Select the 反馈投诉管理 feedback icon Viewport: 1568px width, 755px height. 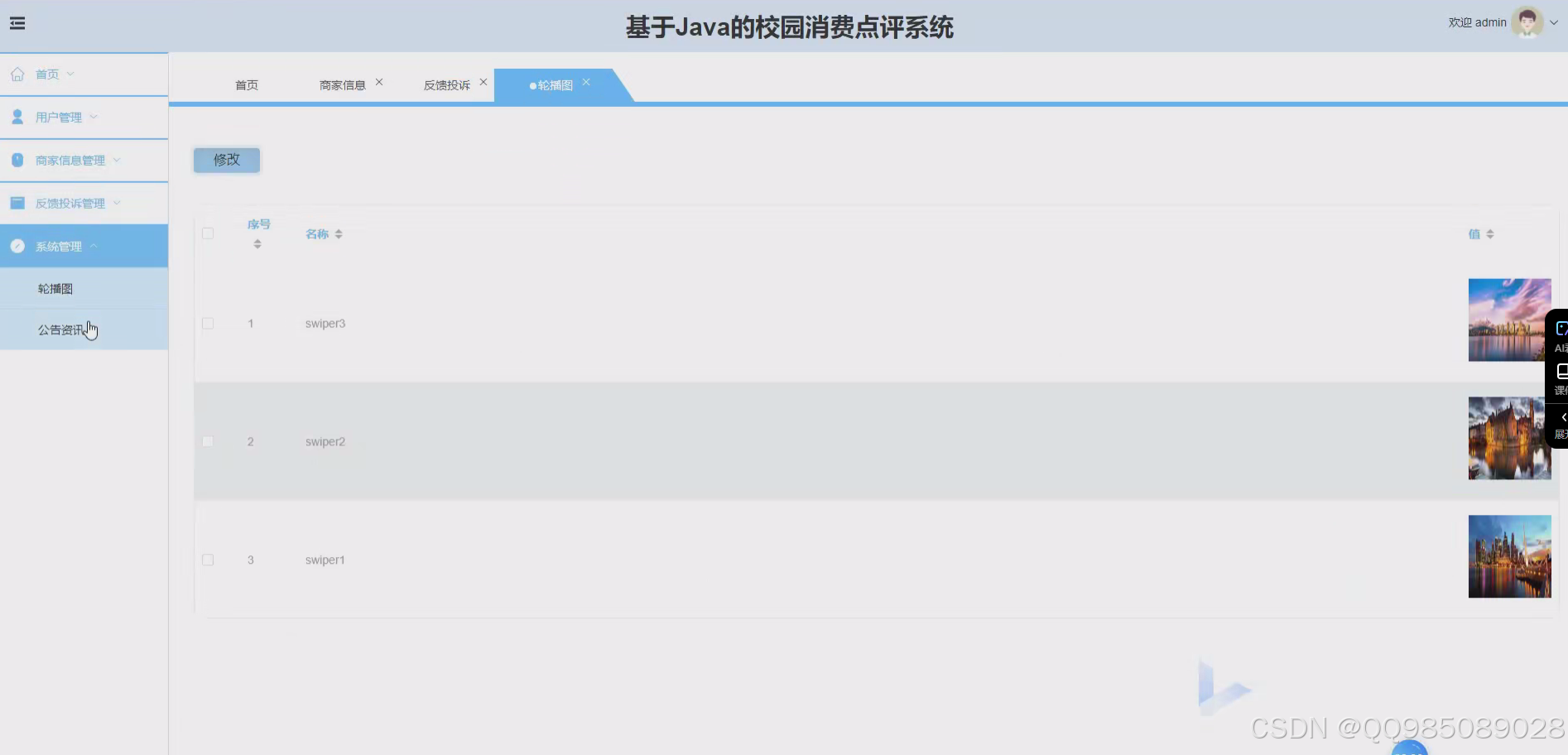tap(17, 202)
